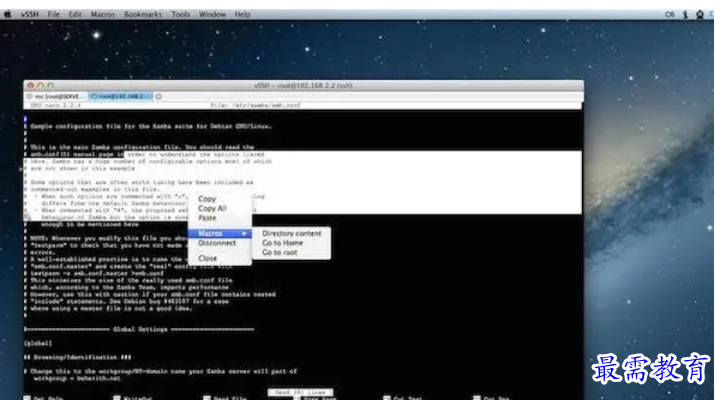This screenshot has height=400, width=716.
Task: Click the new tab circle button
Action: (x=159, y=97)
